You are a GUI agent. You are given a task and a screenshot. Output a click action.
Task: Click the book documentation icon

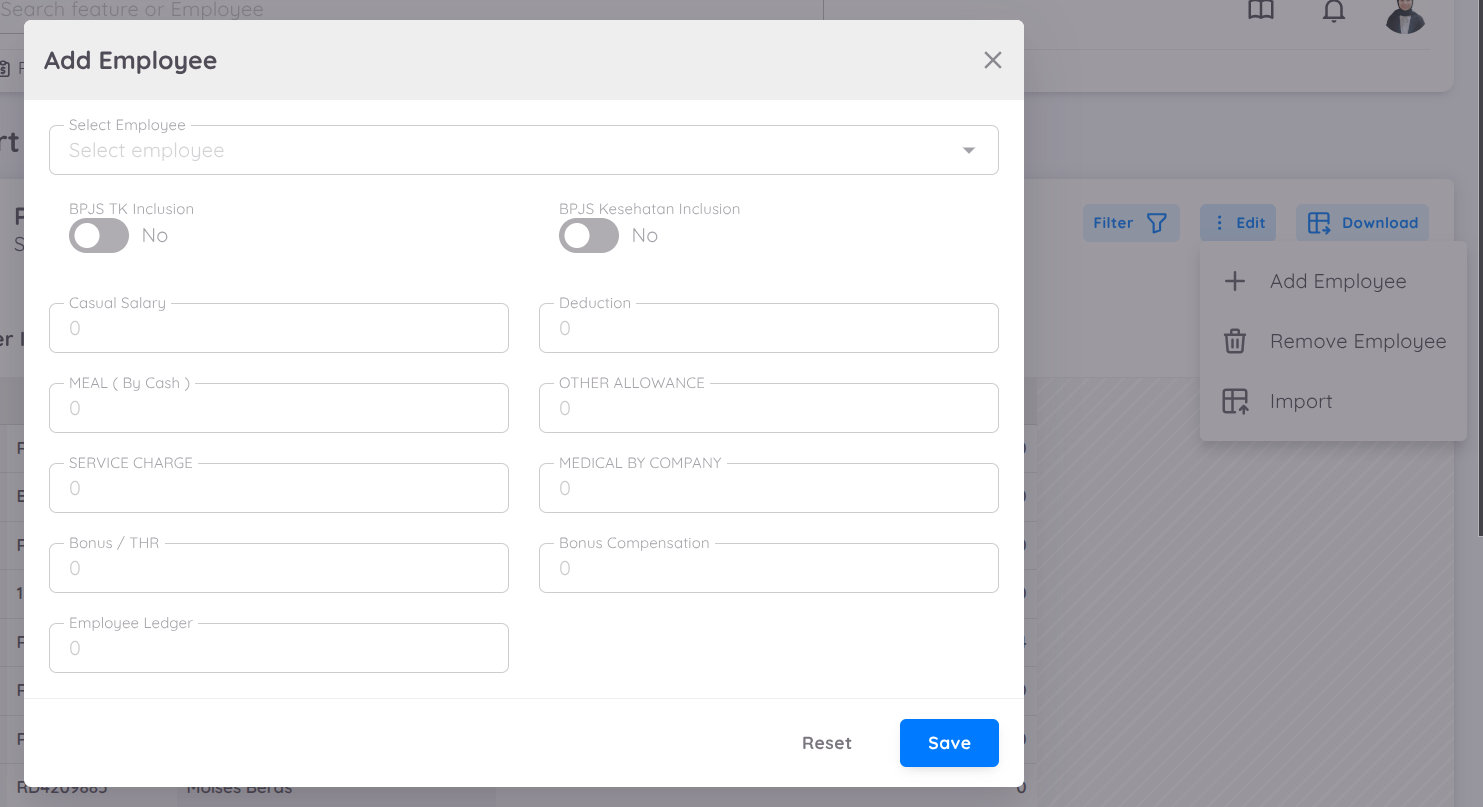pyautogui.click(x=1261, y=11)
